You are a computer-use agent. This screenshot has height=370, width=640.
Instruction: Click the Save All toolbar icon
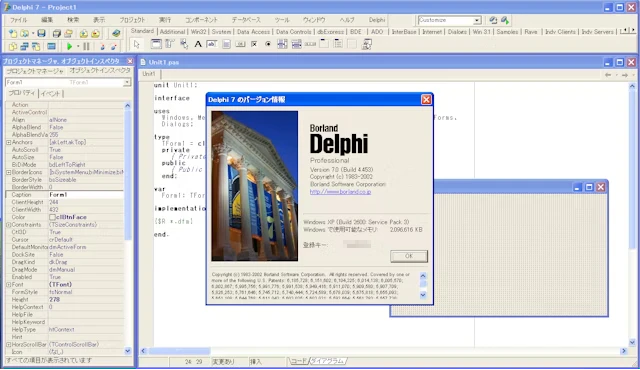tap(57, 33)
